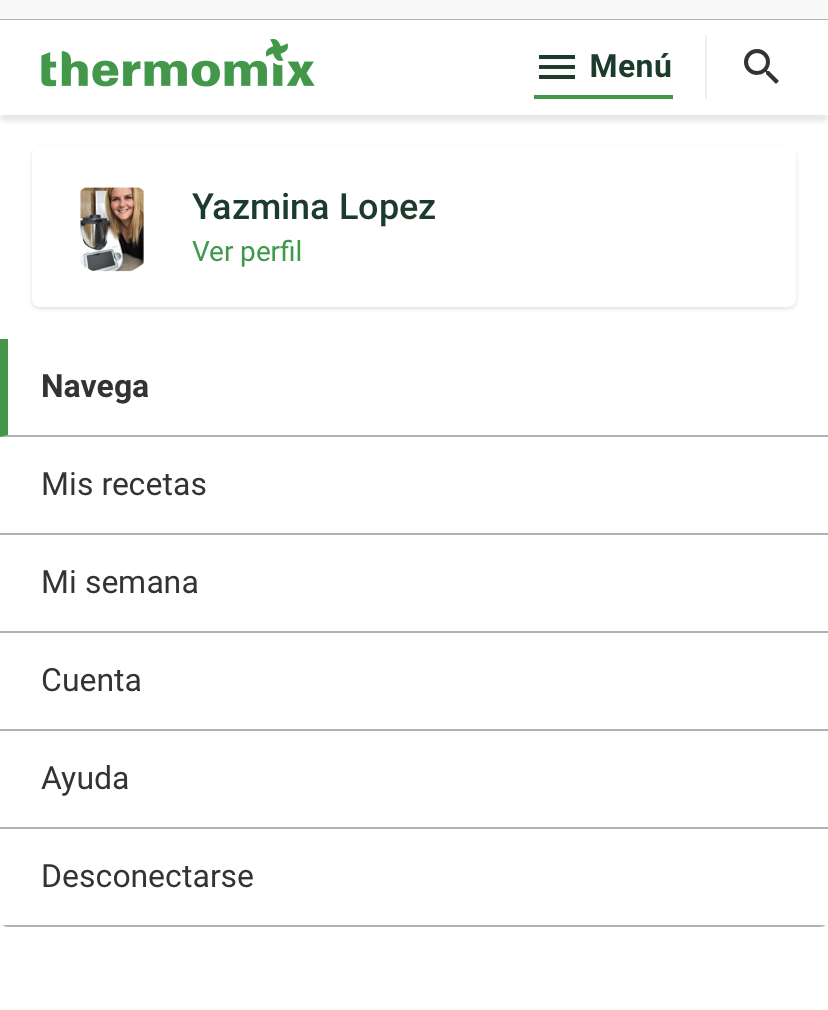The height and width of the screenshot is (1010, 828).
Task: Log out with Desconectarse
Action: pyautogui.click(x=147, y=877)
